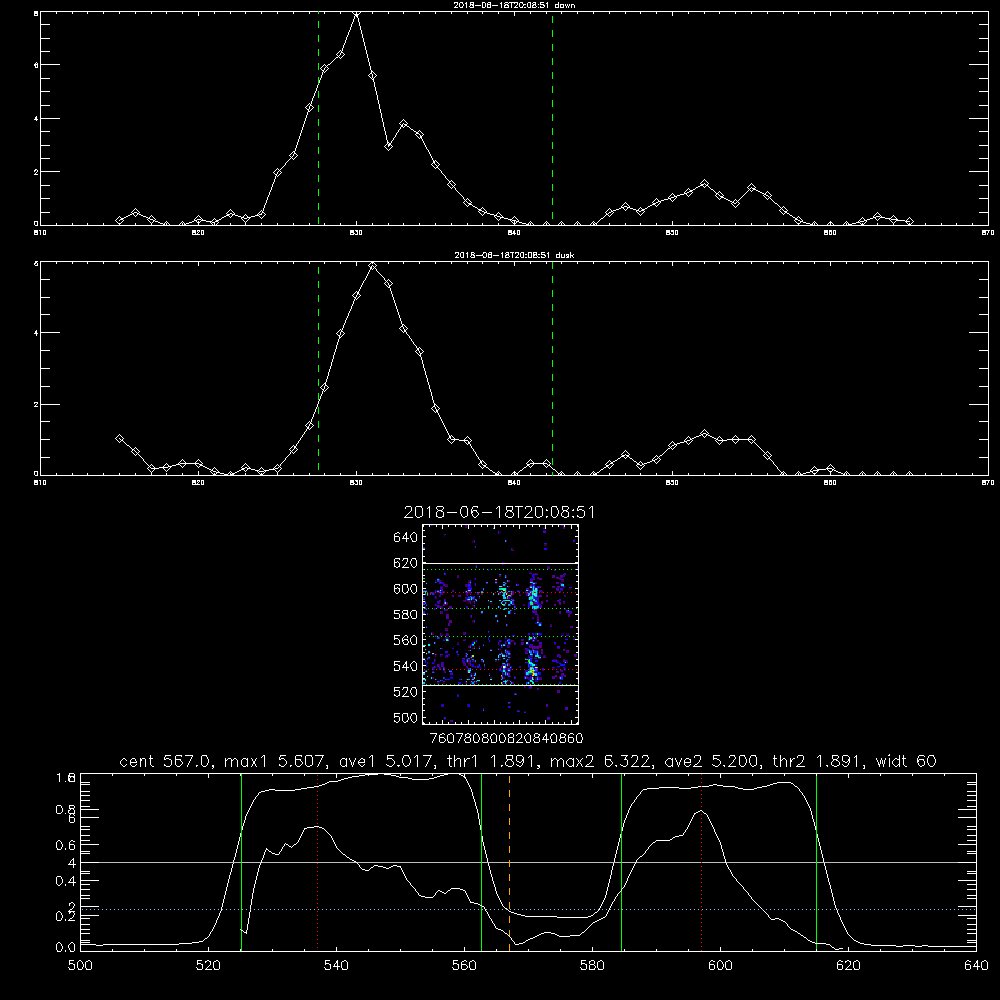The height and width of the screenshot is (1000, 1000).
Task: Click the horizontal solid white line at 4 in bottom plot
Action: pyautogui.click(x=528, y=862)
